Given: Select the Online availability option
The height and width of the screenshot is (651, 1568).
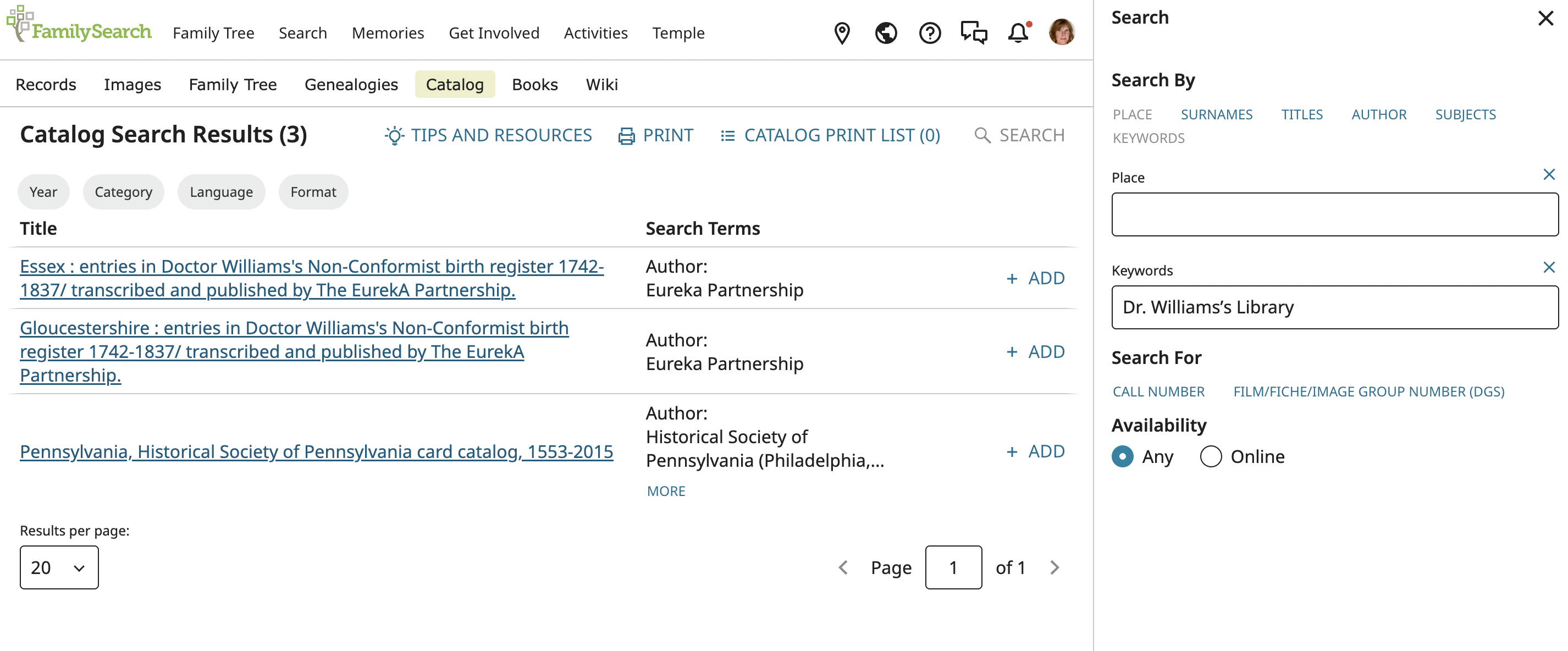Looking at the screenshot, I should pos(1211,457).
